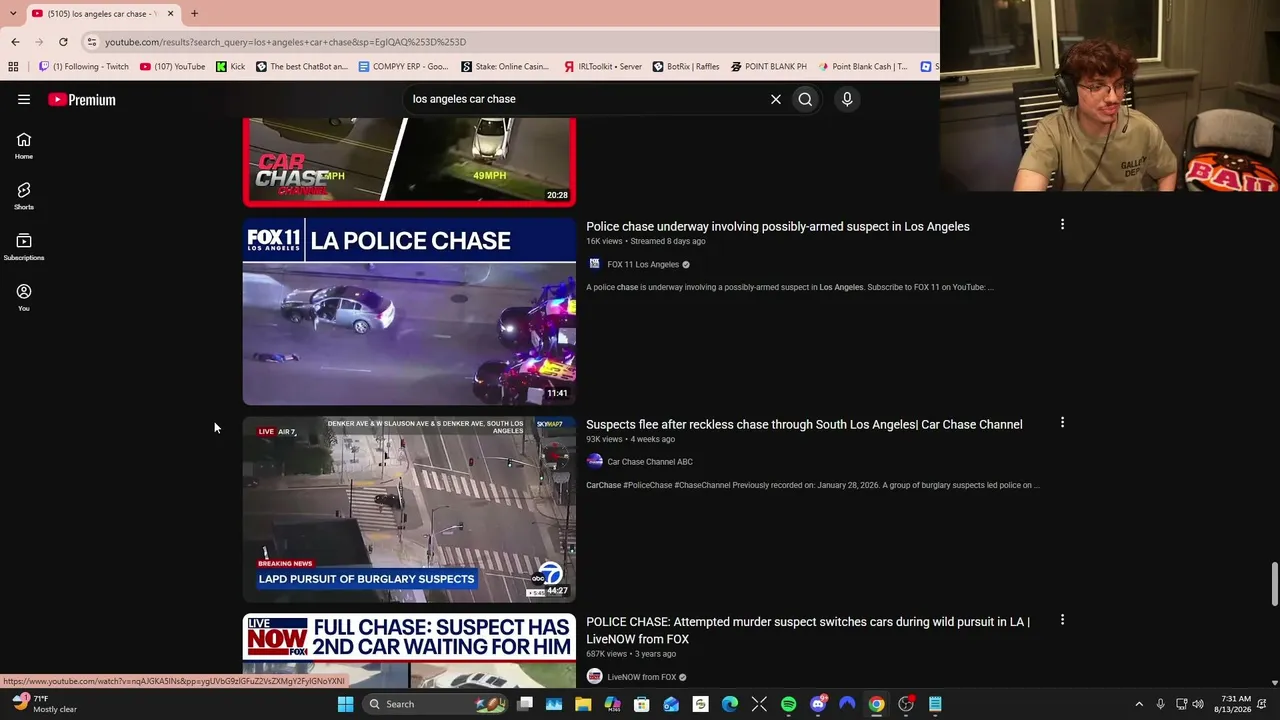Click the magnifier search button

point(805,99)
